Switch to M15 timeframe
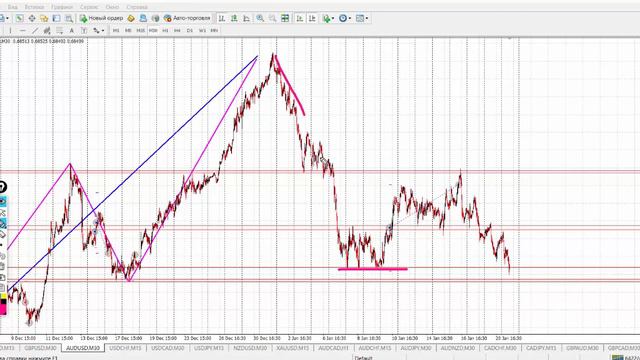This screenshot has height=360, width=640. click(141, 30)
